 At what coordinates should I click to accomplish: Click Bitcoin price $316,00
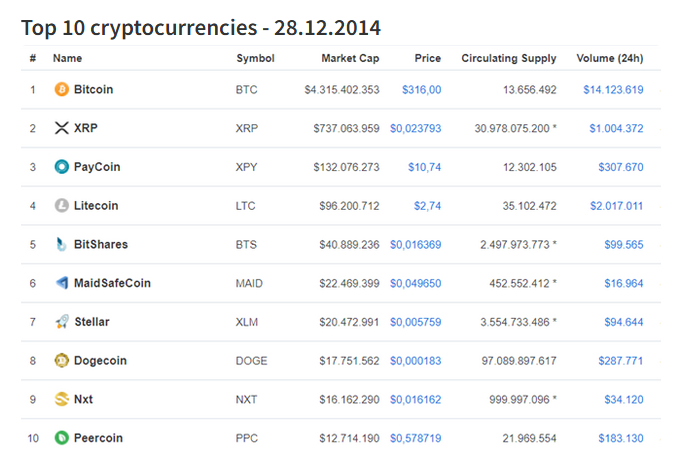[x=422, y=90]
